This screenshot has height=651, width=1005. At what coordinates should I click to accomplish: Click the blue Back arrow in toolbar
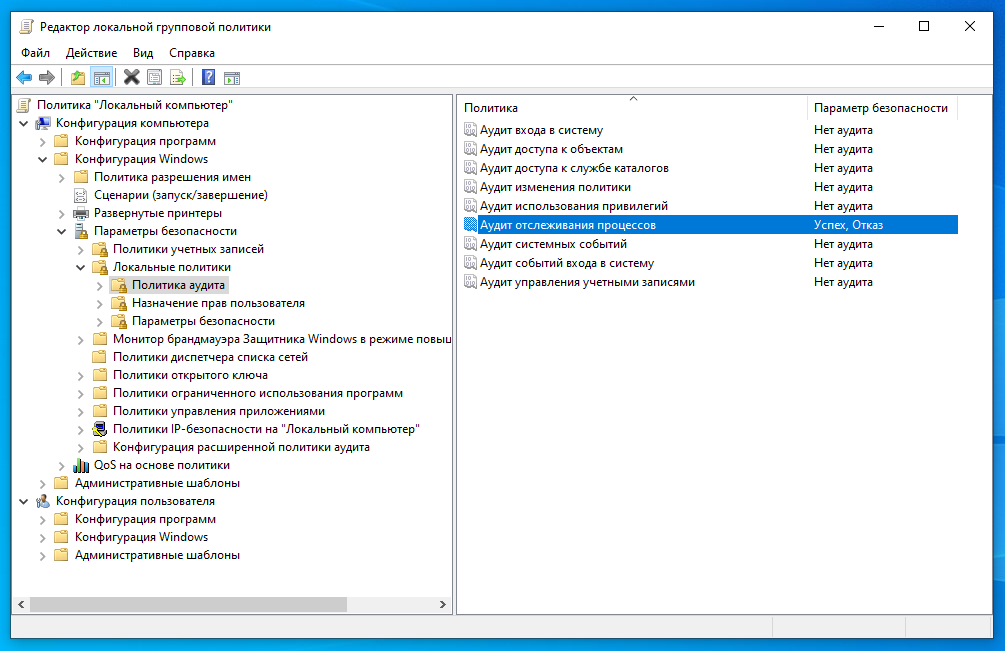point(24,77)
